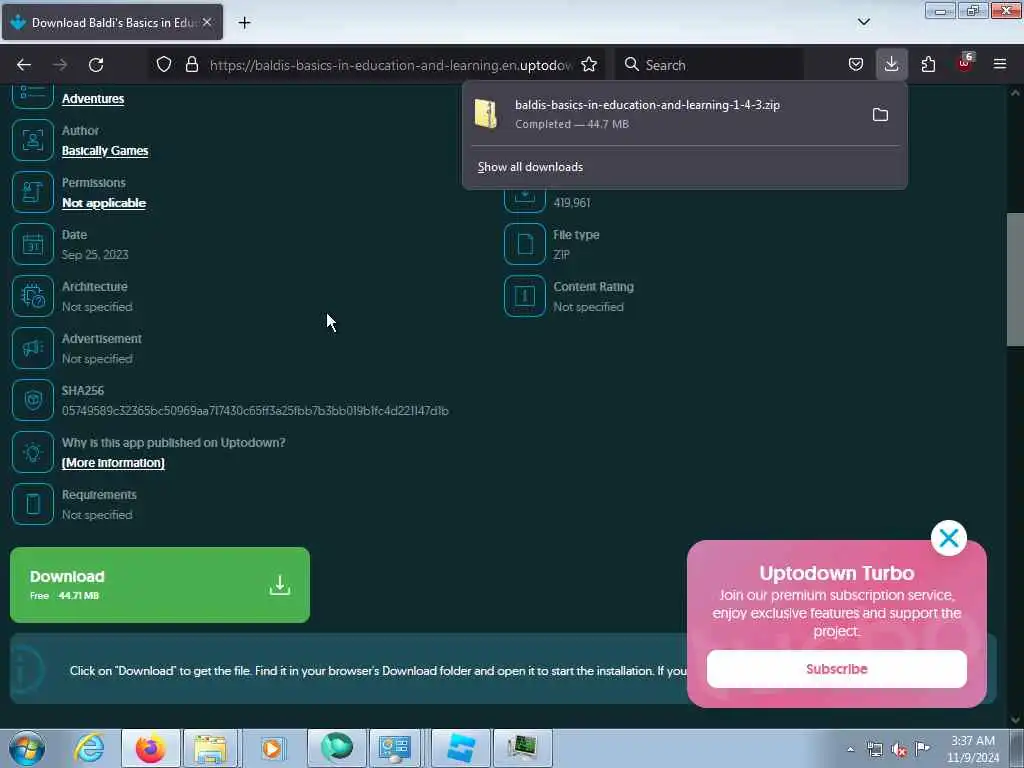The image size is (1024, 768).
Task: Open Windows Explorer from taskbar
Action: (210, 748)
